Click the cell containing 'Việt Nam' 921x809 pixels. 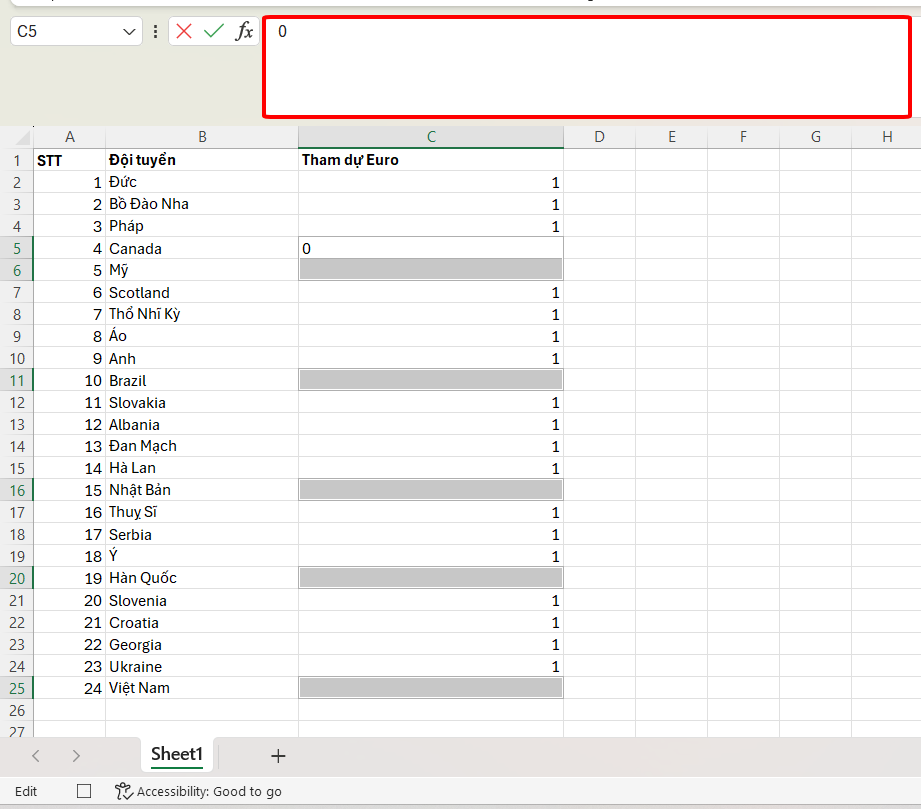point(202,689)
